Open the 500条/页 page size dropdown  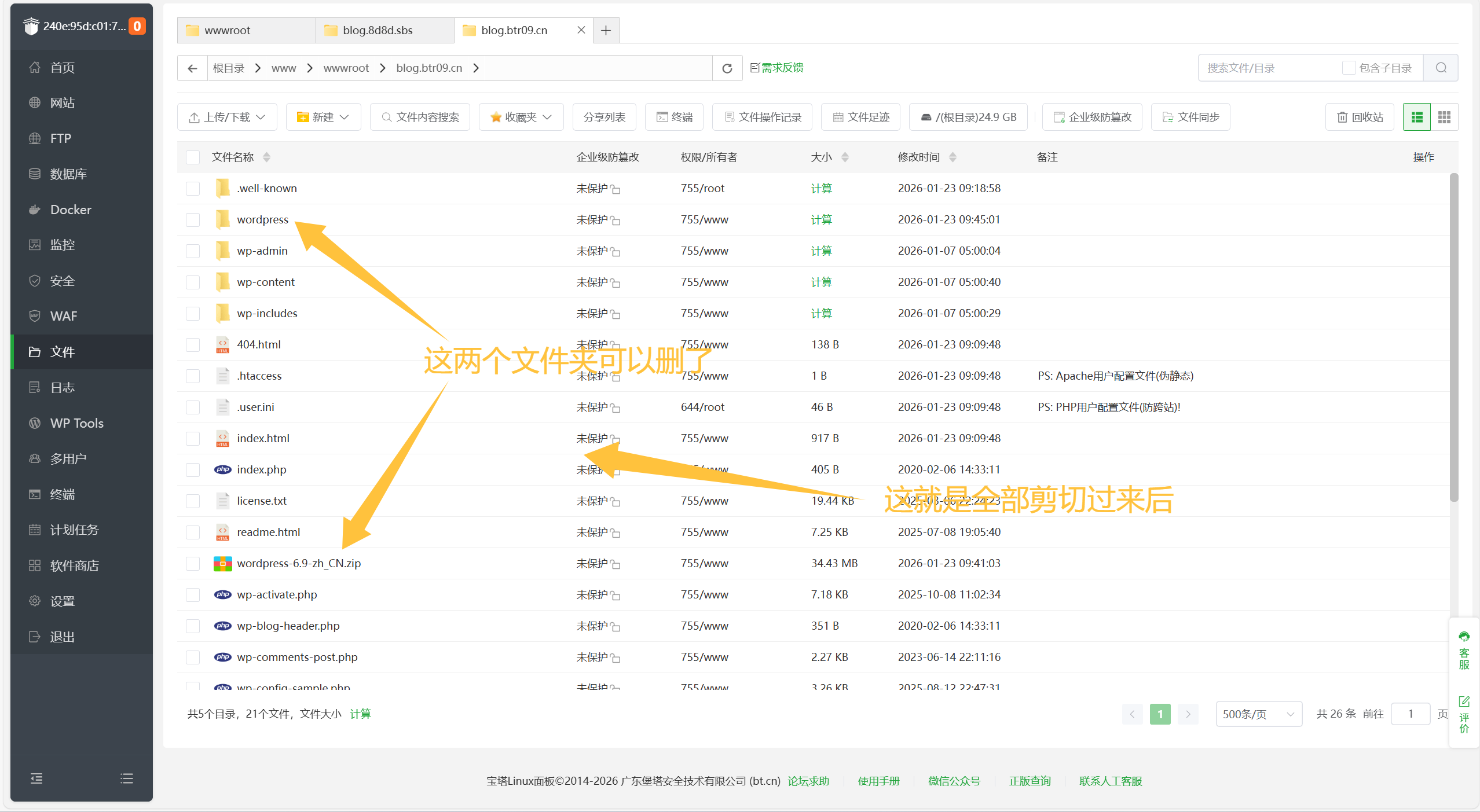[x=1258, y=714]
